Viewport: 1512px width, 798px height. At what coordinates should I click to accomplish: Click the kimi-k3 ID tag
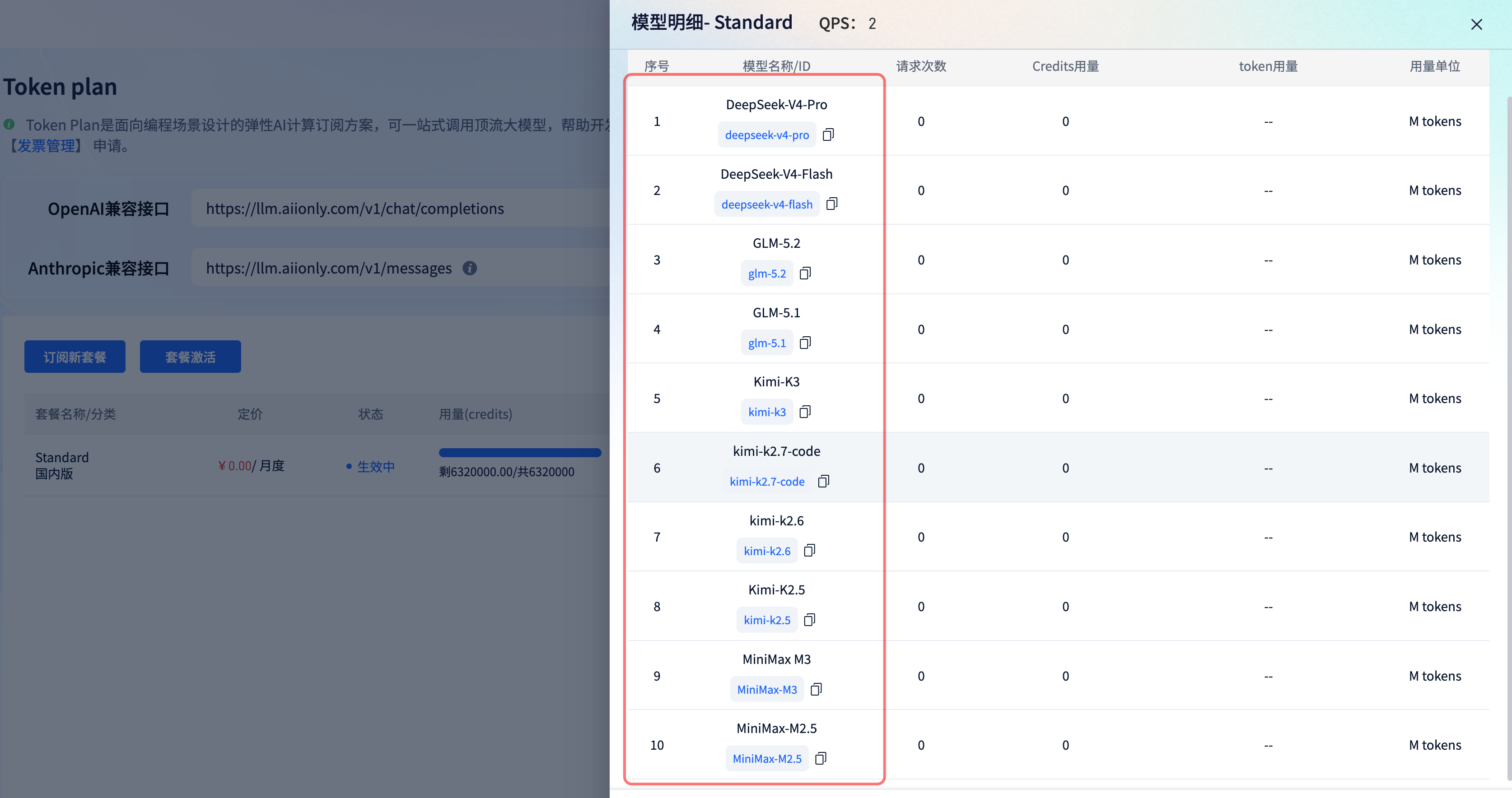coord(766,412)
